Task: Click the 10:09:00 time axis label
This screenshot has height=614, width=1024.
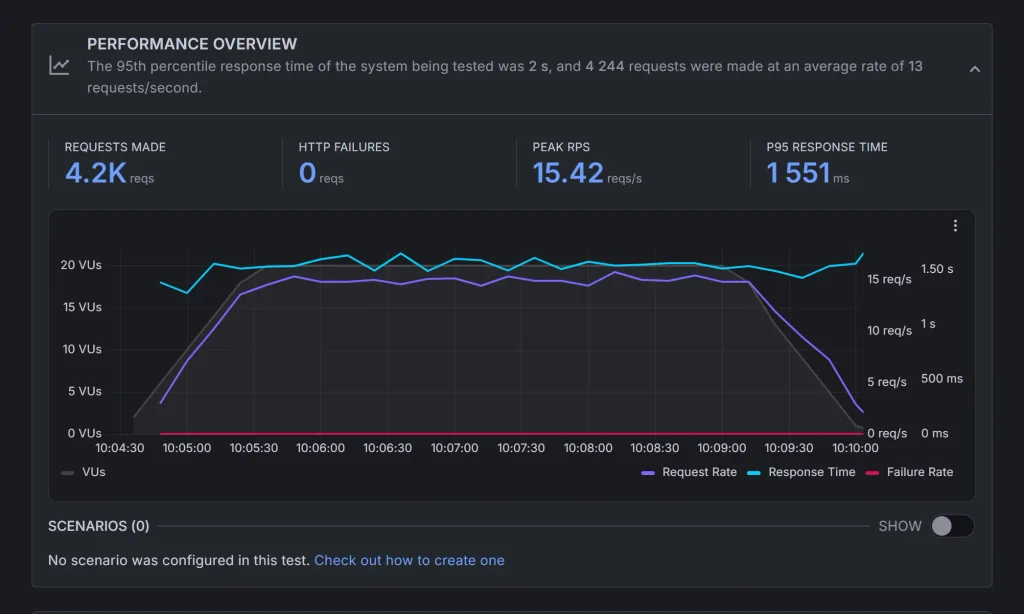Action: point(722,448)
